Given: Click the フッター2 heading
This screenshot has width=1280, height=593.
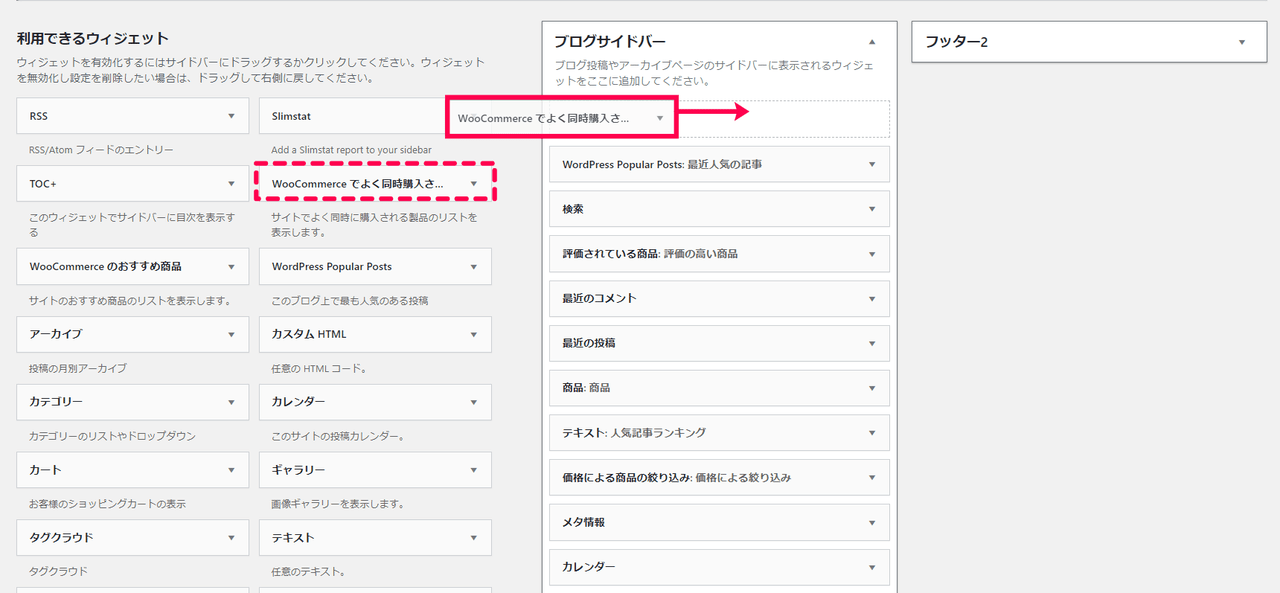Looking at the screenshot, I should pos(956,42).
